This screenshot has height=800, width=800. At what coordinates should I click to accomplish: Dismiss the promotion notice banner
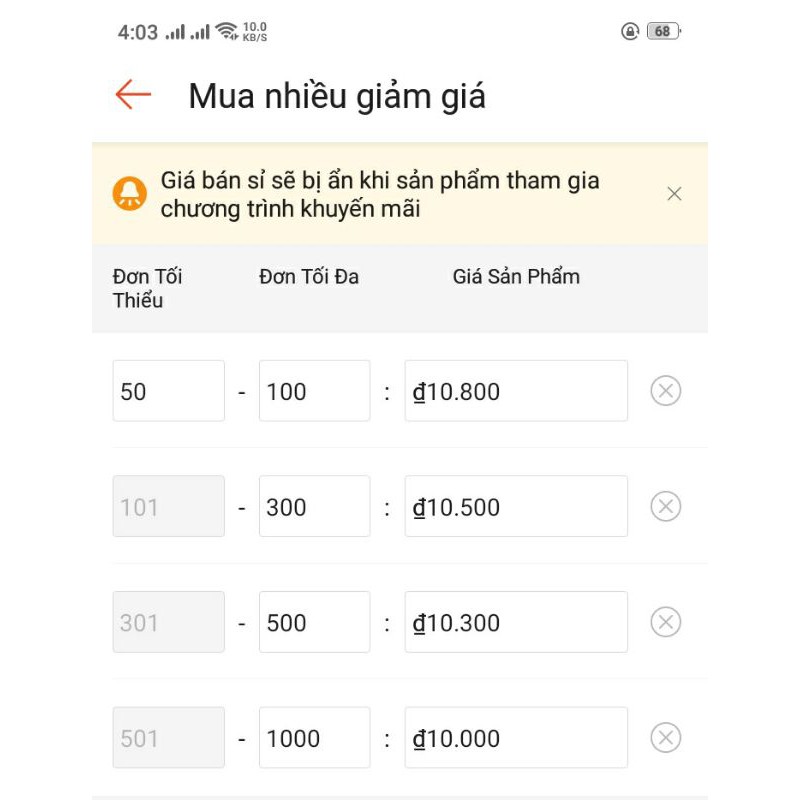click(674, 194)
